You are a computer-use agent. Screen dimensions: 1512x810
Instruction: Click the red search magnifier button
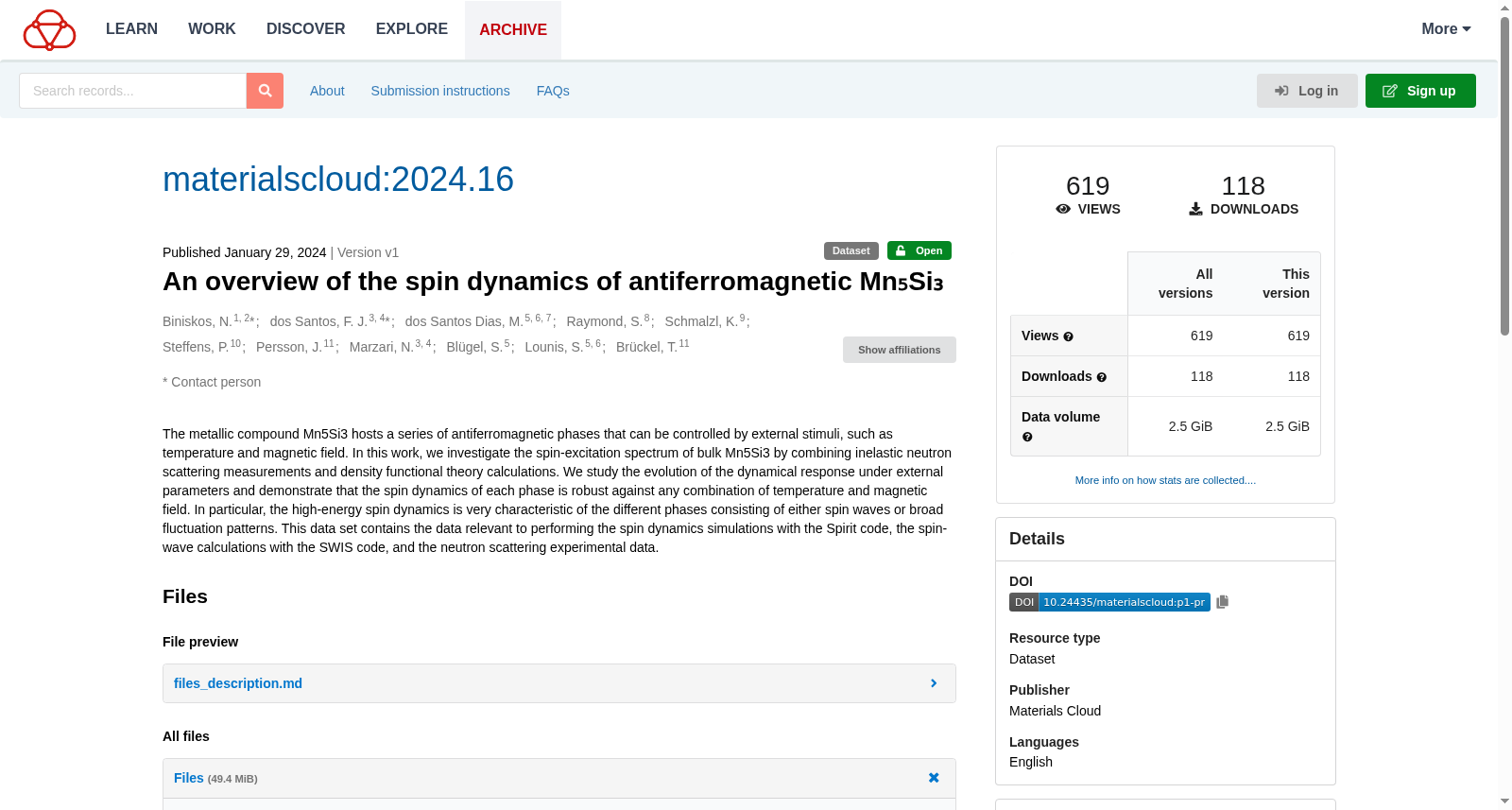[x=265, y=91]
